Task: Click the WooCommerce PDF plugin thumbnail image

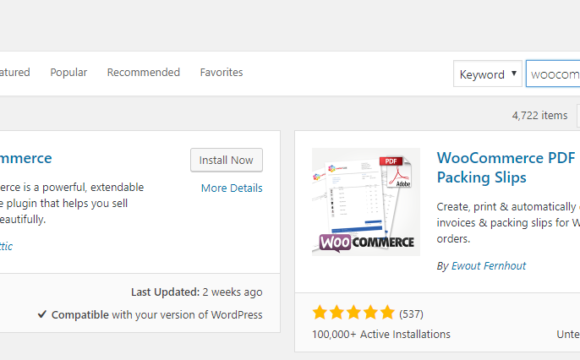Action: [x=366, y=202]
